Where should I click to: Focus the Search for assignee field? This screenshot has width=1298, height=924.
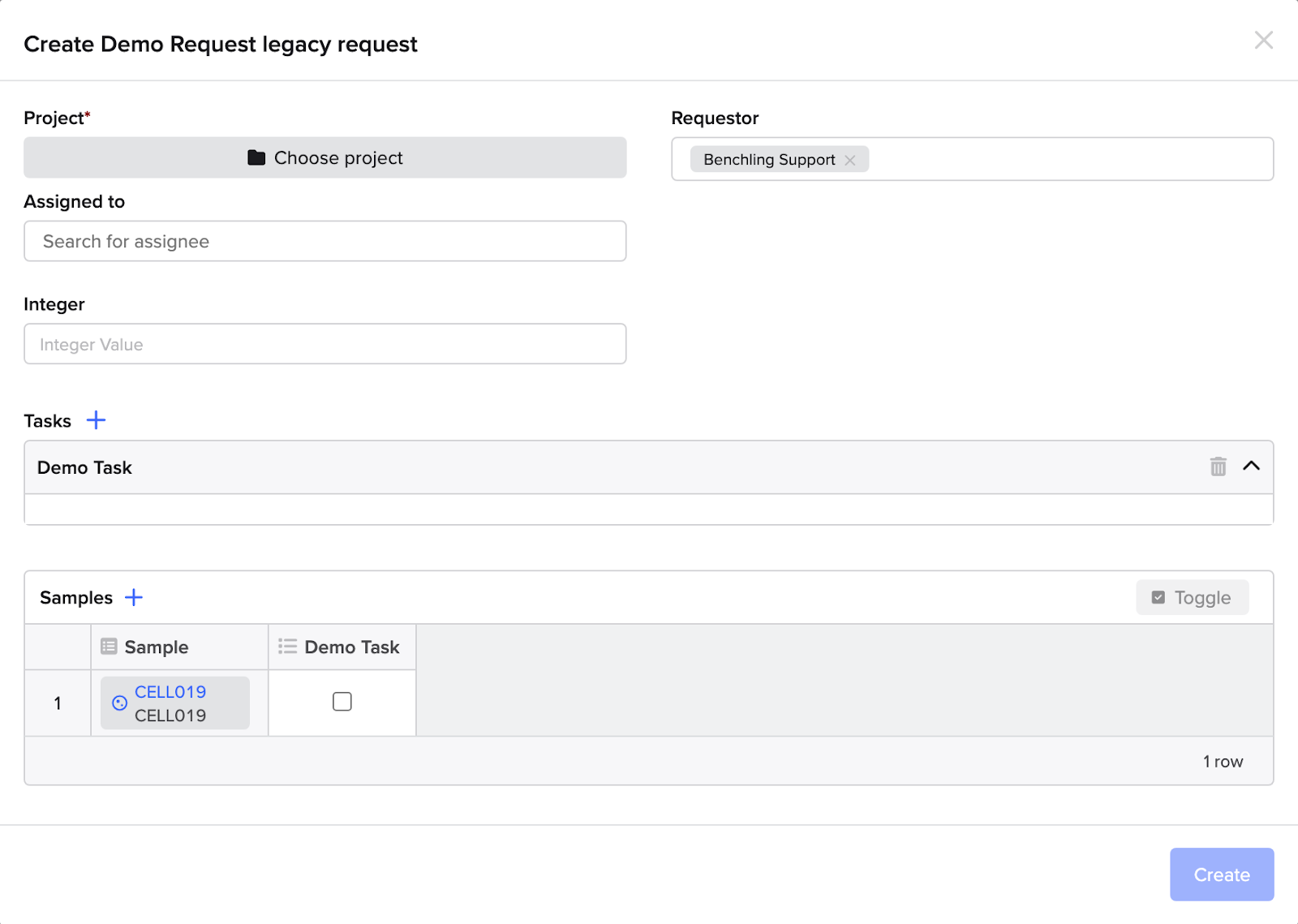pos(324,242)
